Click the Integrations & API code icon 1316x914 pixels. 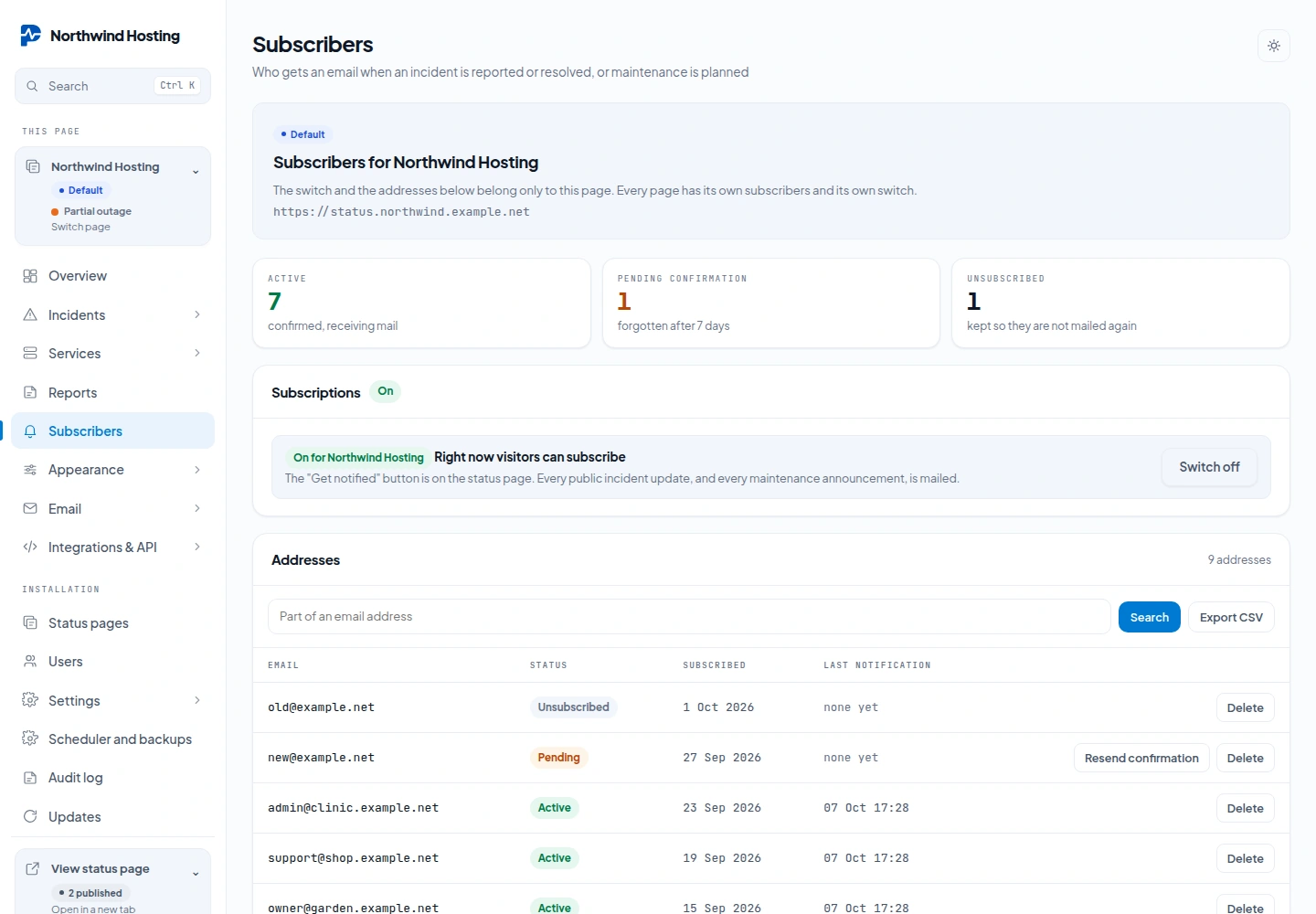tap(30, 547)
